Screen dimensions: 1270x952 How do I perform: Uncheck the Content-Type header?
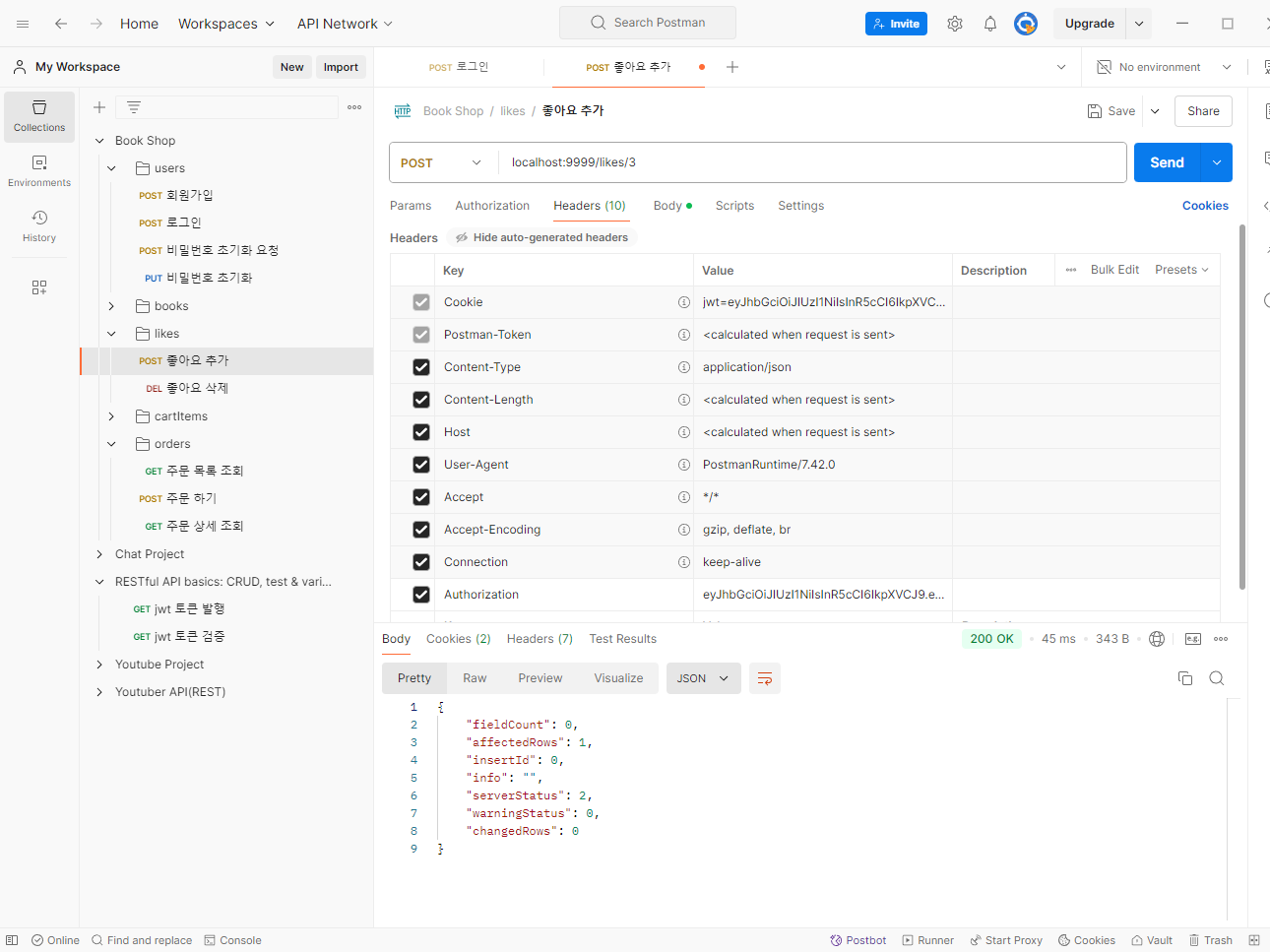point(421,367)
